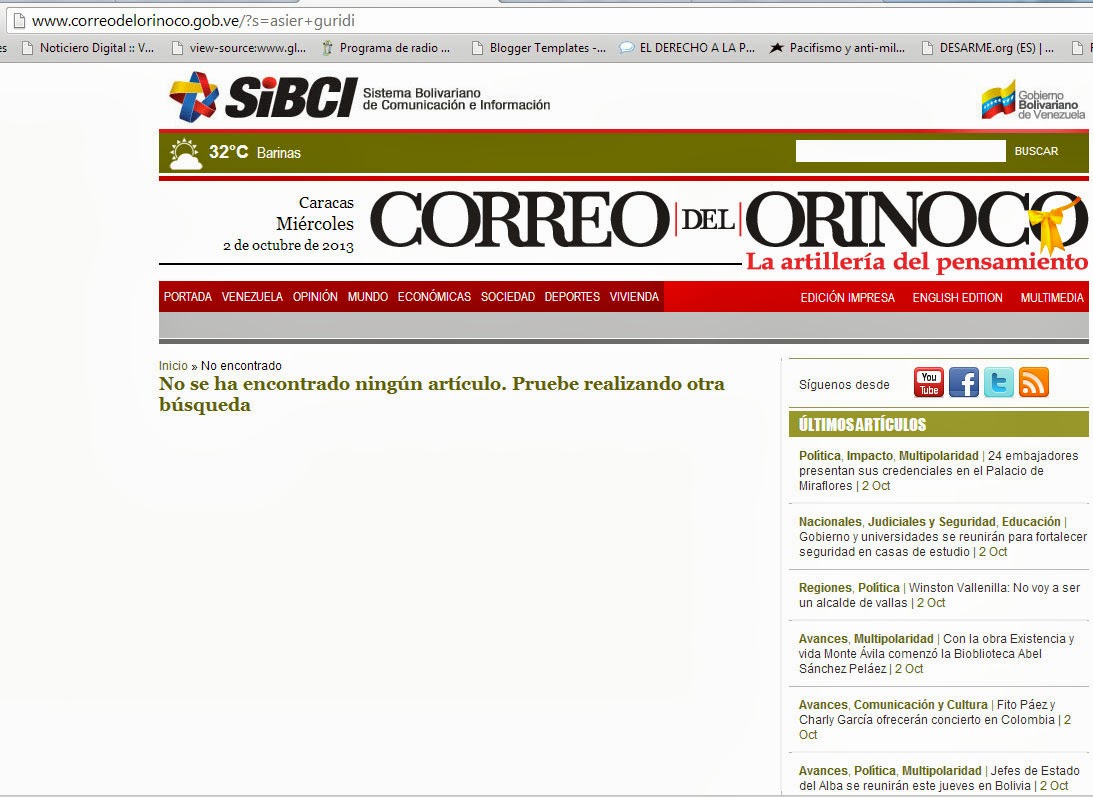
Task: Open the Noticiero Digital bookmark
Action: pyautogui.click(x=88, y=48)
